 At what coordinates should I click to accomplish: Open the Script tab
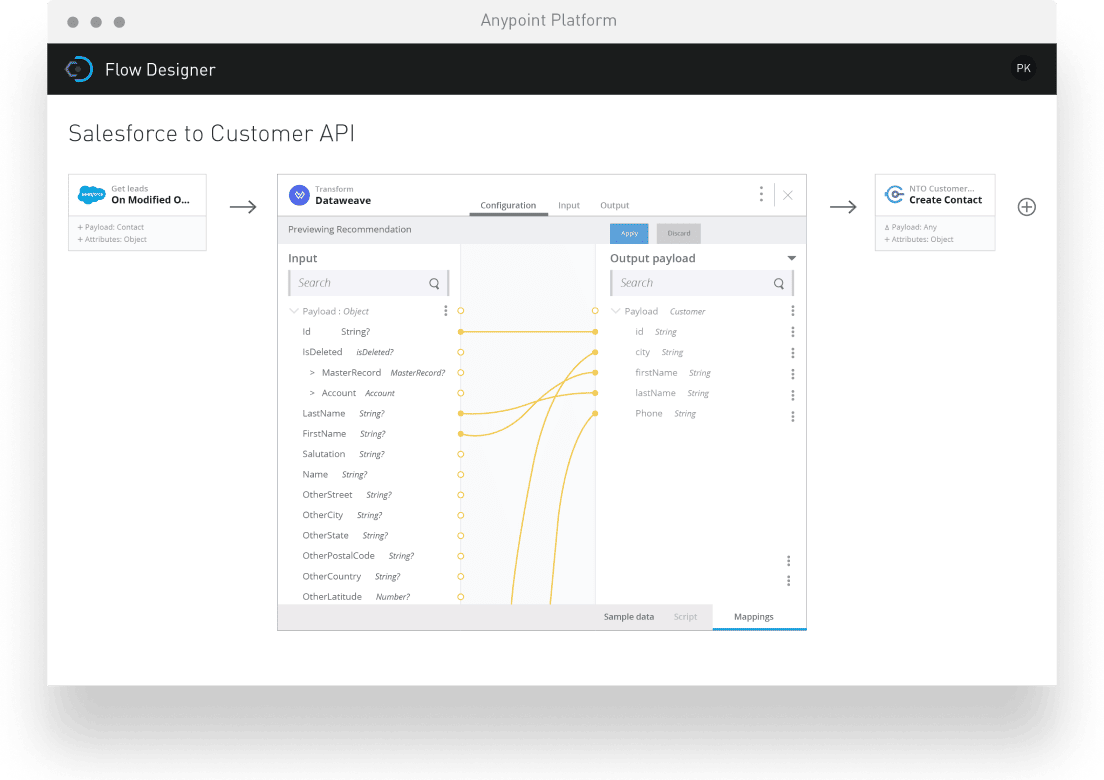coord(685,617)
